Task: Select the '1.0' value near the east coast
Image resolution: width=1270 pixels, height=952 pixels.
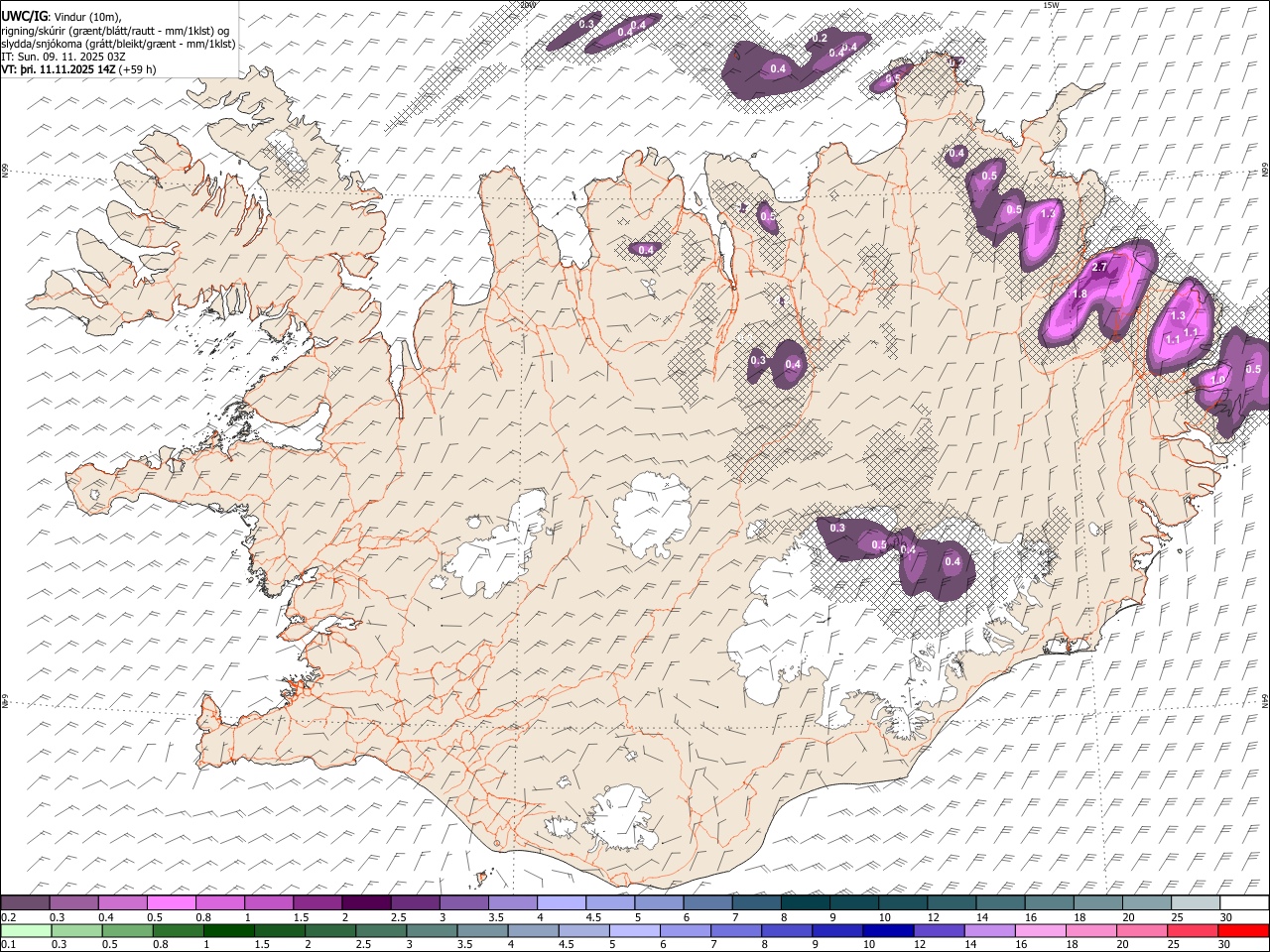Action: (x=1218, y=380)
